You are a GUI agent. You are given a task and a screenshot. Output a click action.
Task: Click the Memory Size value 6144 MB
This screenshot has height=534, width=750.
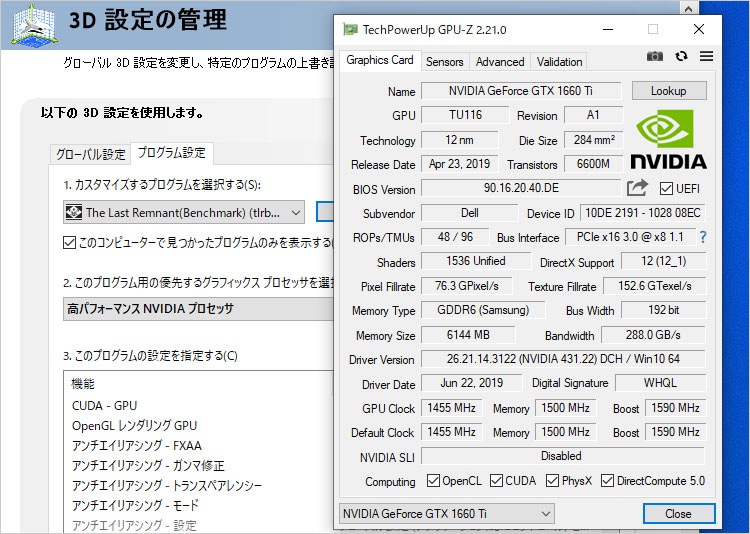click(x=468, y=335)
